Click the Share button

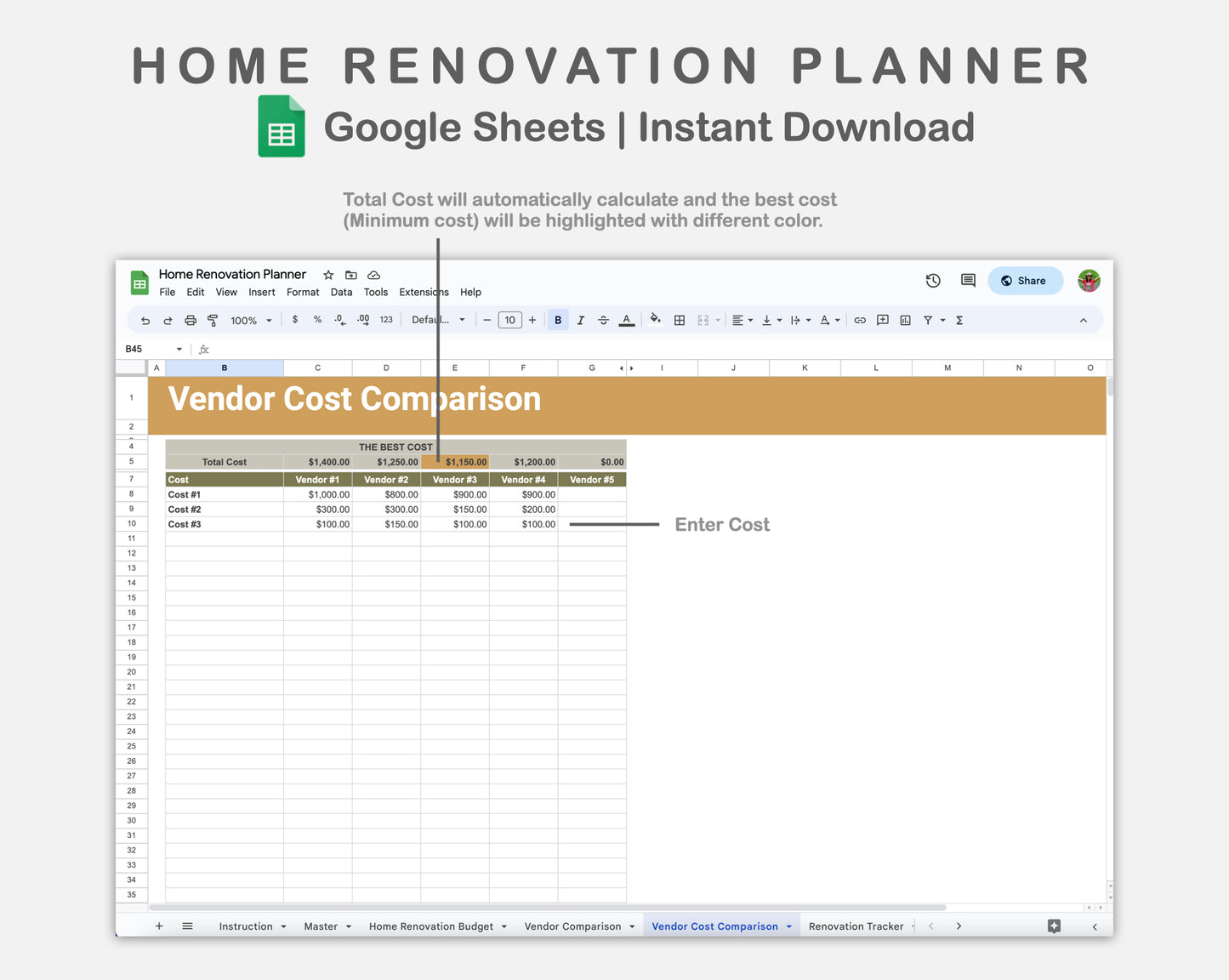click(1025, 281)
